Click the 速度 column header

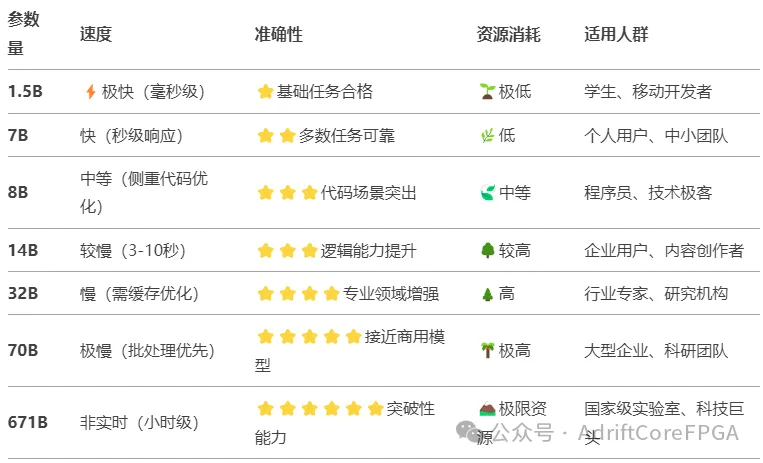pyautogui.click(x=96, y=35)
